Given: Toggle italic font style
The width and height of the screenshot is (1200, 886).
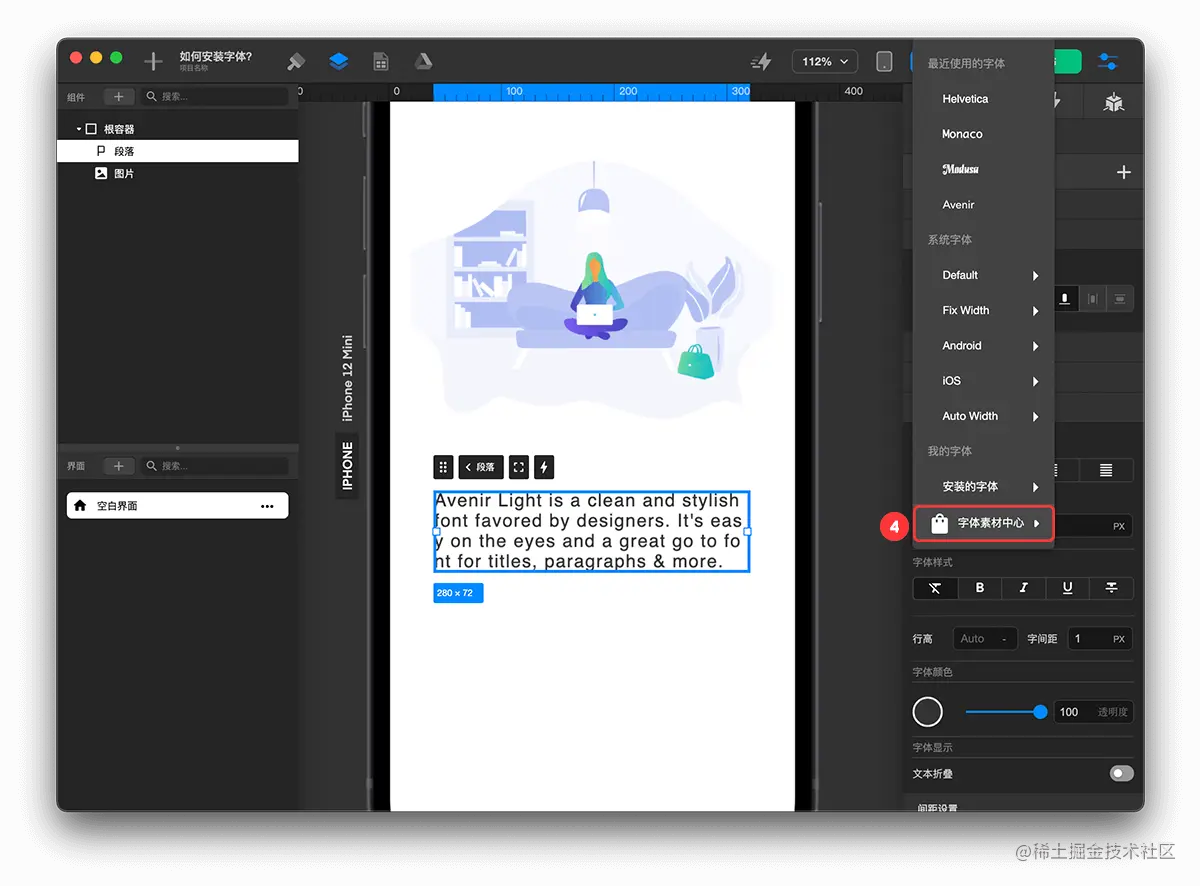Looking at the screenshot, I should pyautogui.click(x=1023, y=588).
